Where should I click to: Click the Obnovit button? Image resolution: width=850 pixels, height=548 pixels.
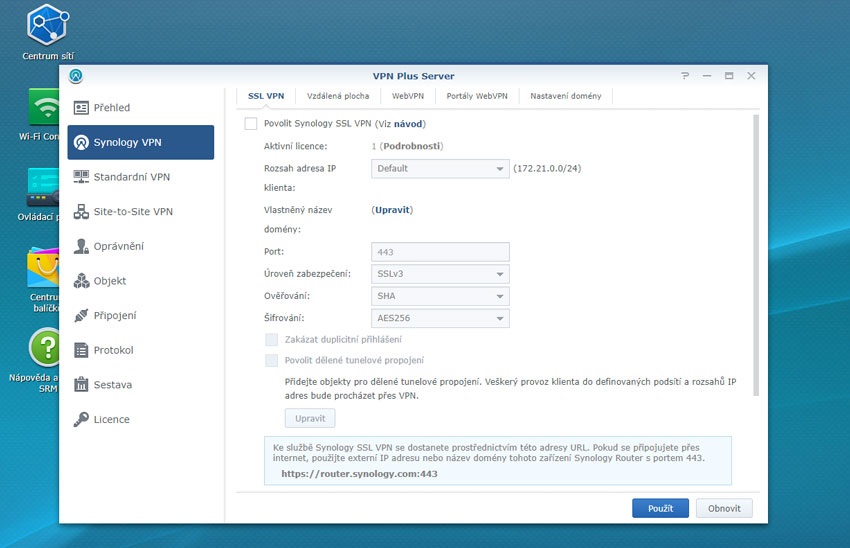tap(724, 508)
